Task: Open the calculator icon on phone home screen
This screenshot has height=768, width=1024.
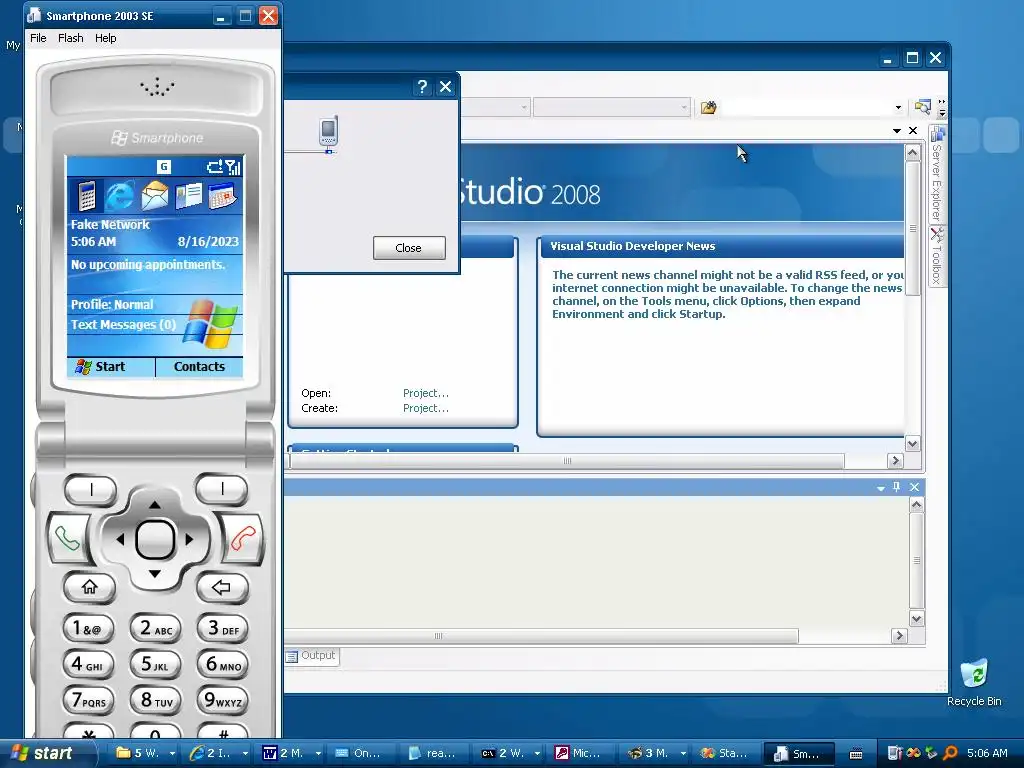Action: point(87,195)
